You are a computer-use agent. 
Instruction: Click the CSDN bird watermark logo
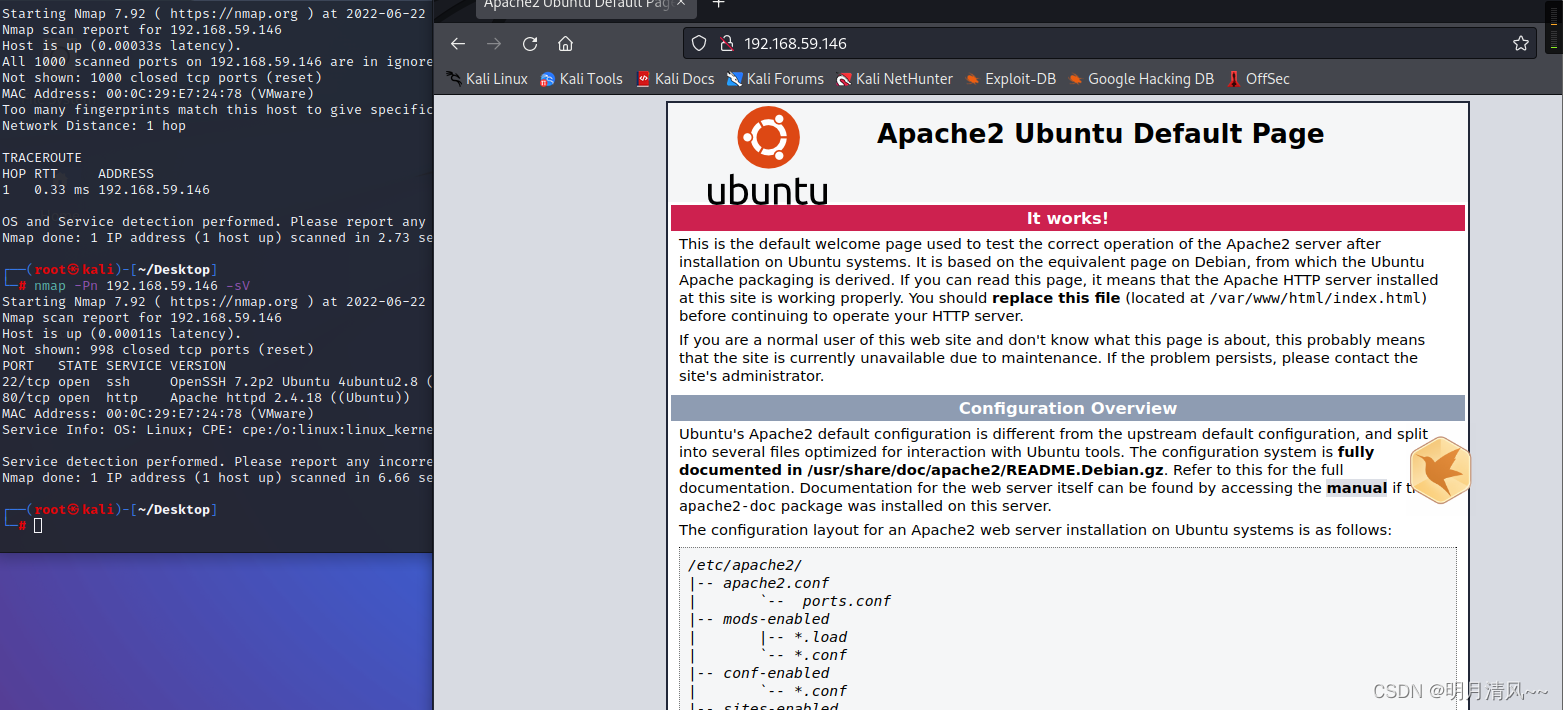tap(1440, 470)
